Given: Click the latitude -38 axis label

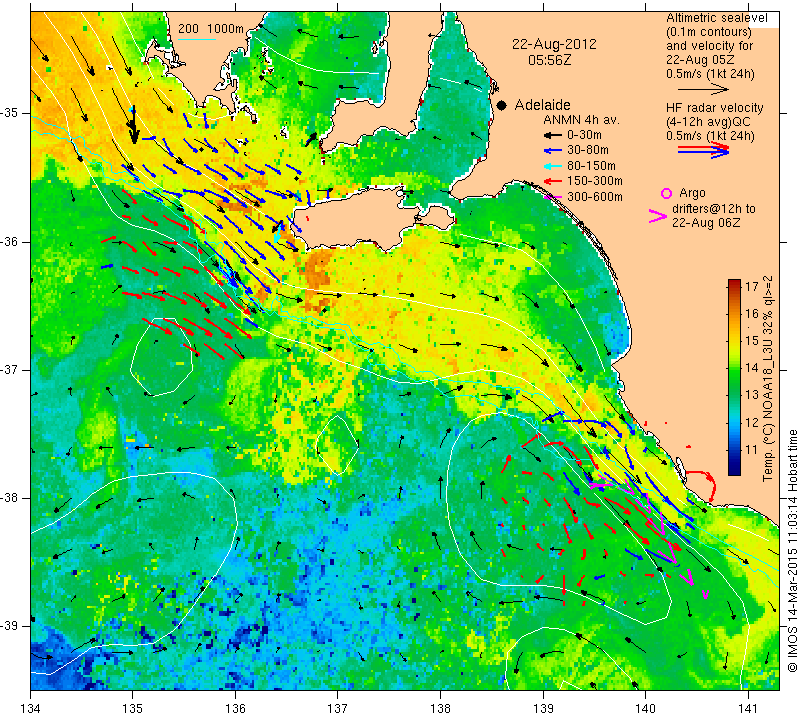Looking at the screenshot, I should (10, 498).
